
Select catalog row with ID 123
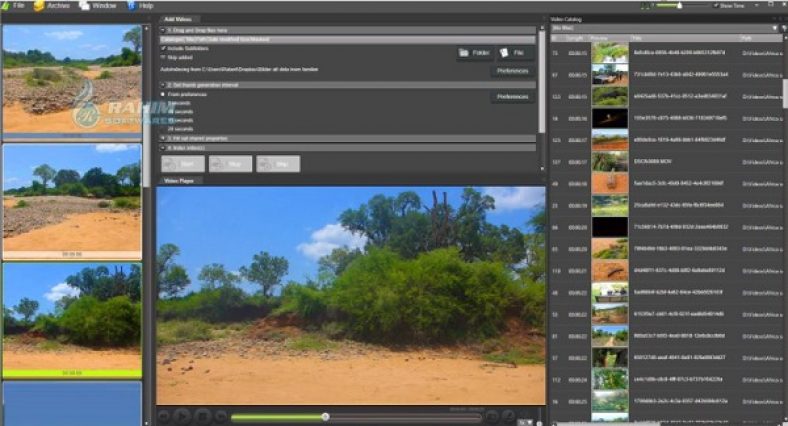666,96
